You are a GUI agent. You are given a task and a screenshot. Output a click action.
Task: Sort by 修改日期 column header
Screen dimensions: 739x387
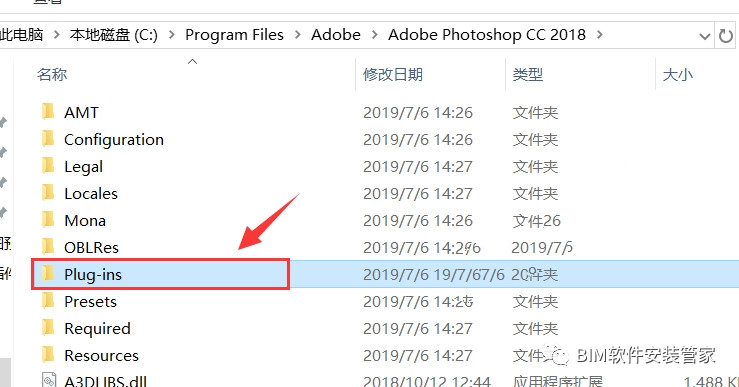click(x=393, y=74)
